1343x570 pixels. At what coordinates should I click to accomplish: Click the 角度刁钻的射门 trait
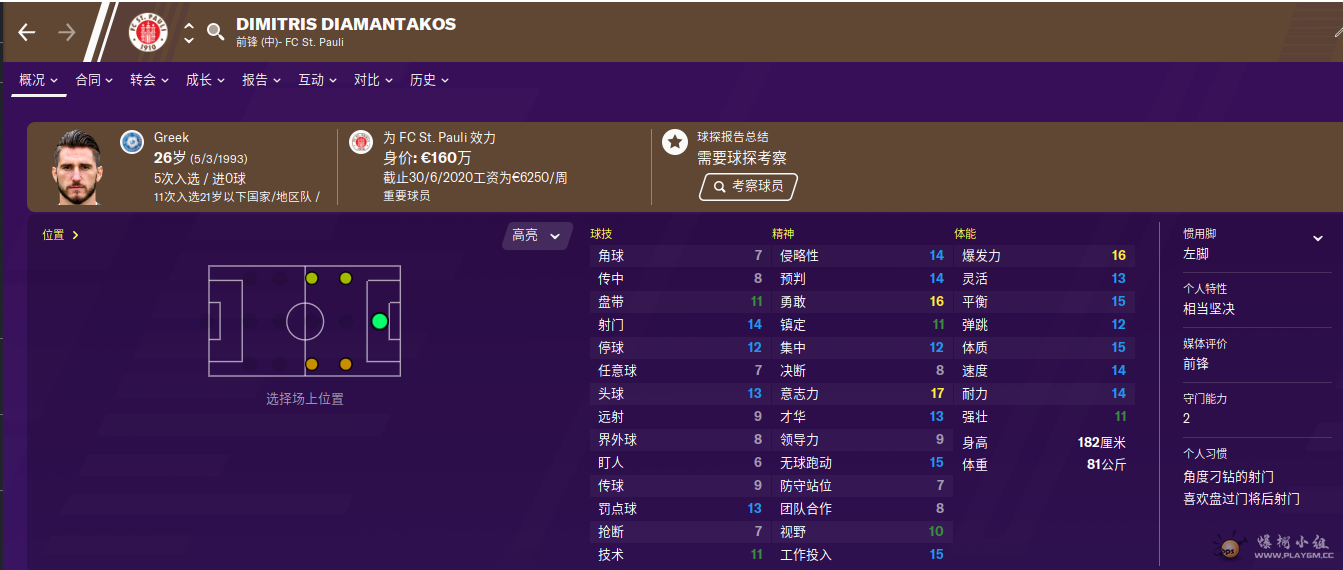click(1228, 477)
